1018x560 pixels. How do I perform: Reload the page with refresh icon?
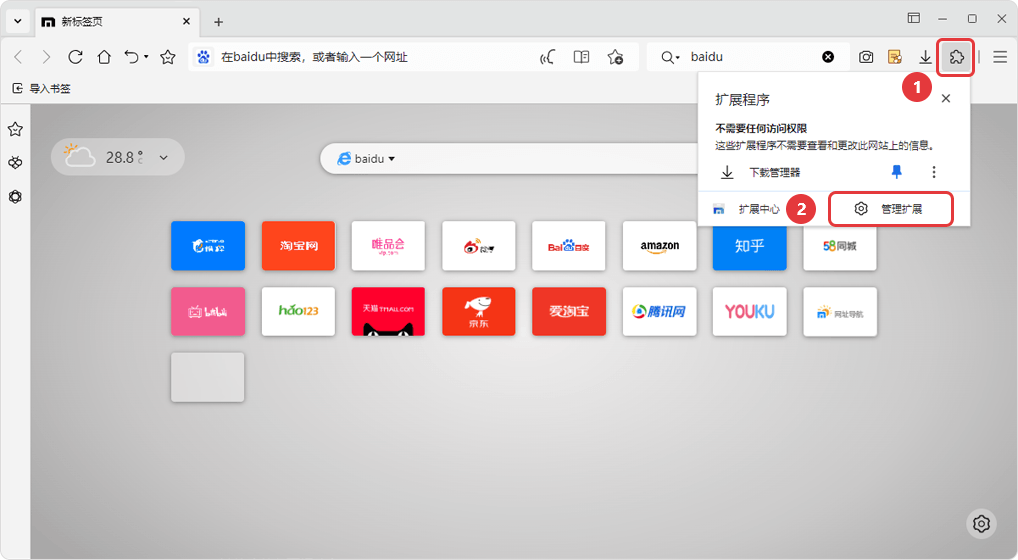coord(75,57)
